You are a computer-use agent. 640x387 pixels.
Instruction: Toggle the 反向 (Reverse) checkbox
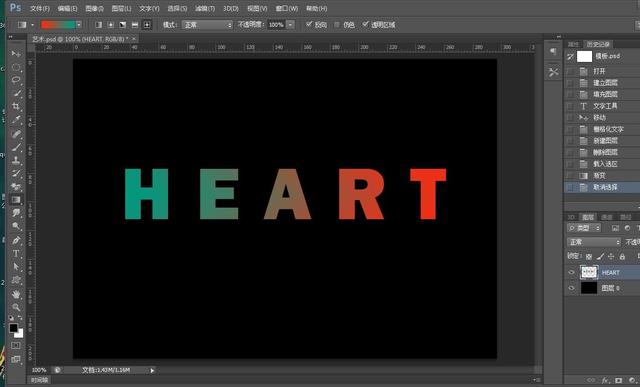pos(309,24)
